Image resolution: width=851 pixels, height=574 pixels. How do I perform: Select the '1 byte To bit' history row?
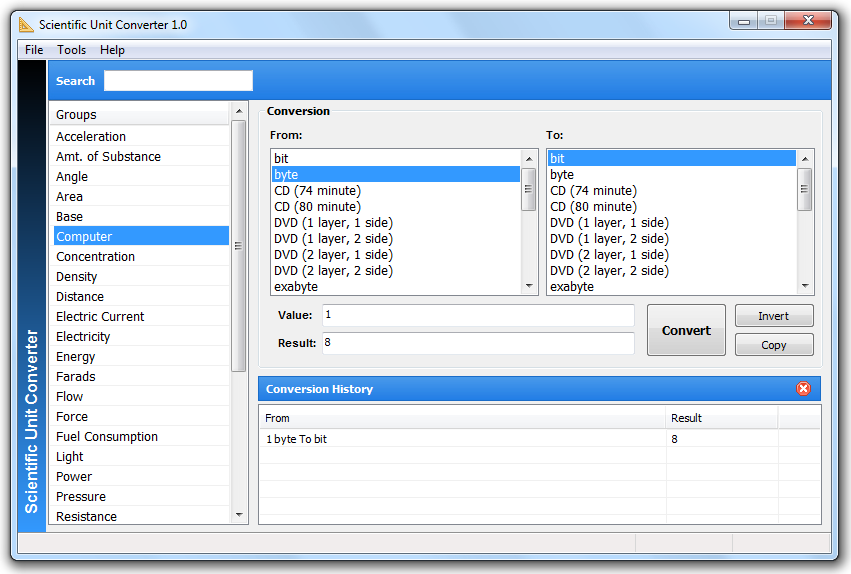539,439
